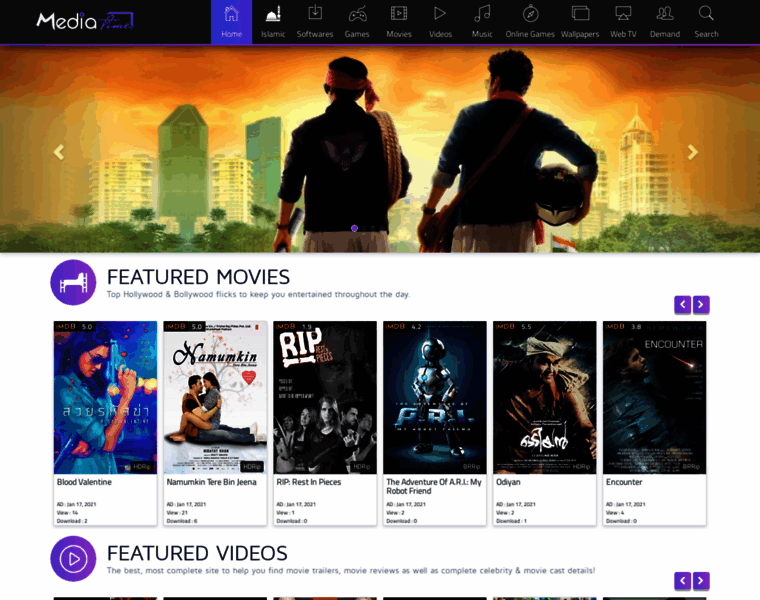Open the Games controller icon

pos(357,14)
